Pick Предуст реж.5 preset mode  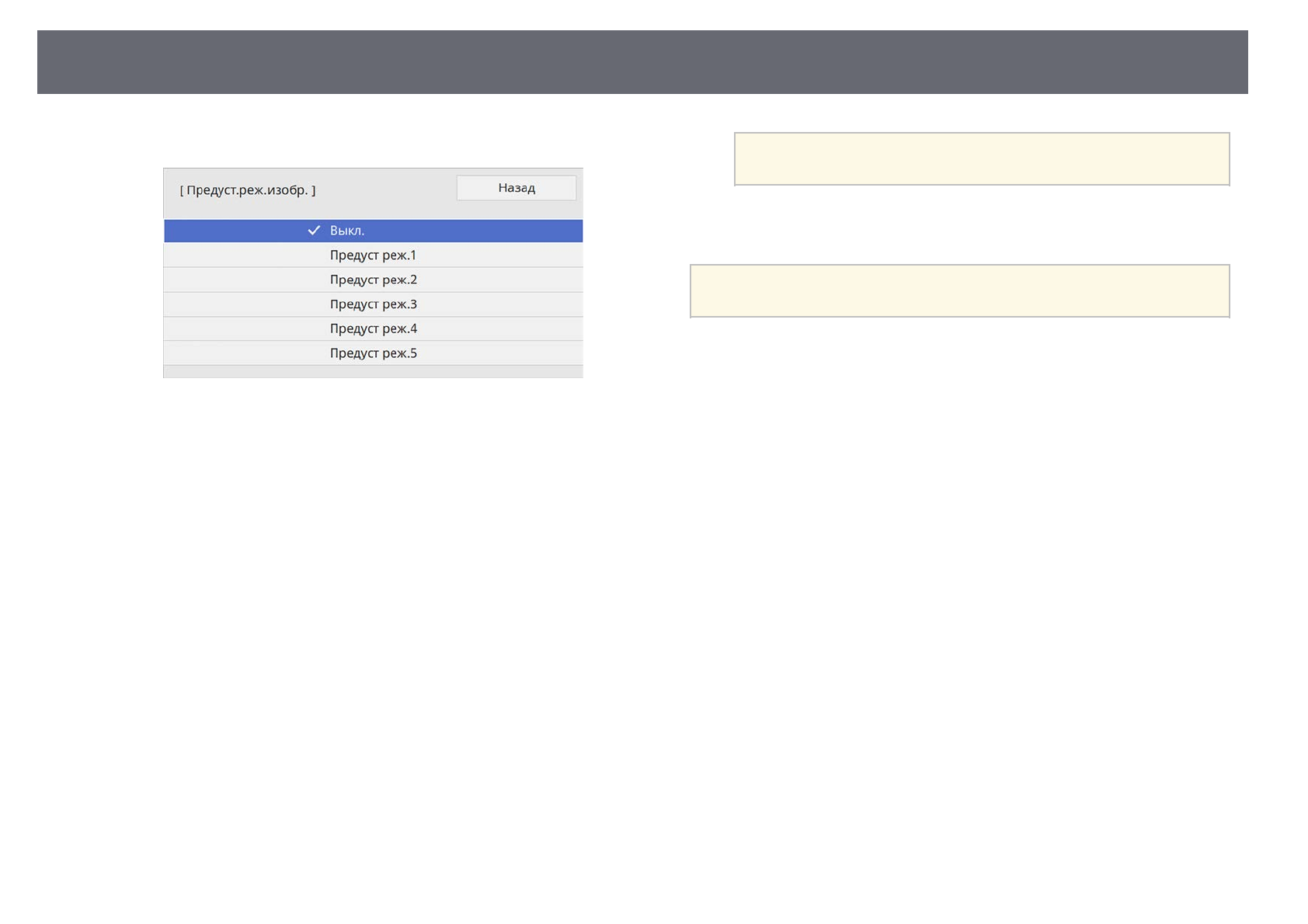click(x=374, y=353)
